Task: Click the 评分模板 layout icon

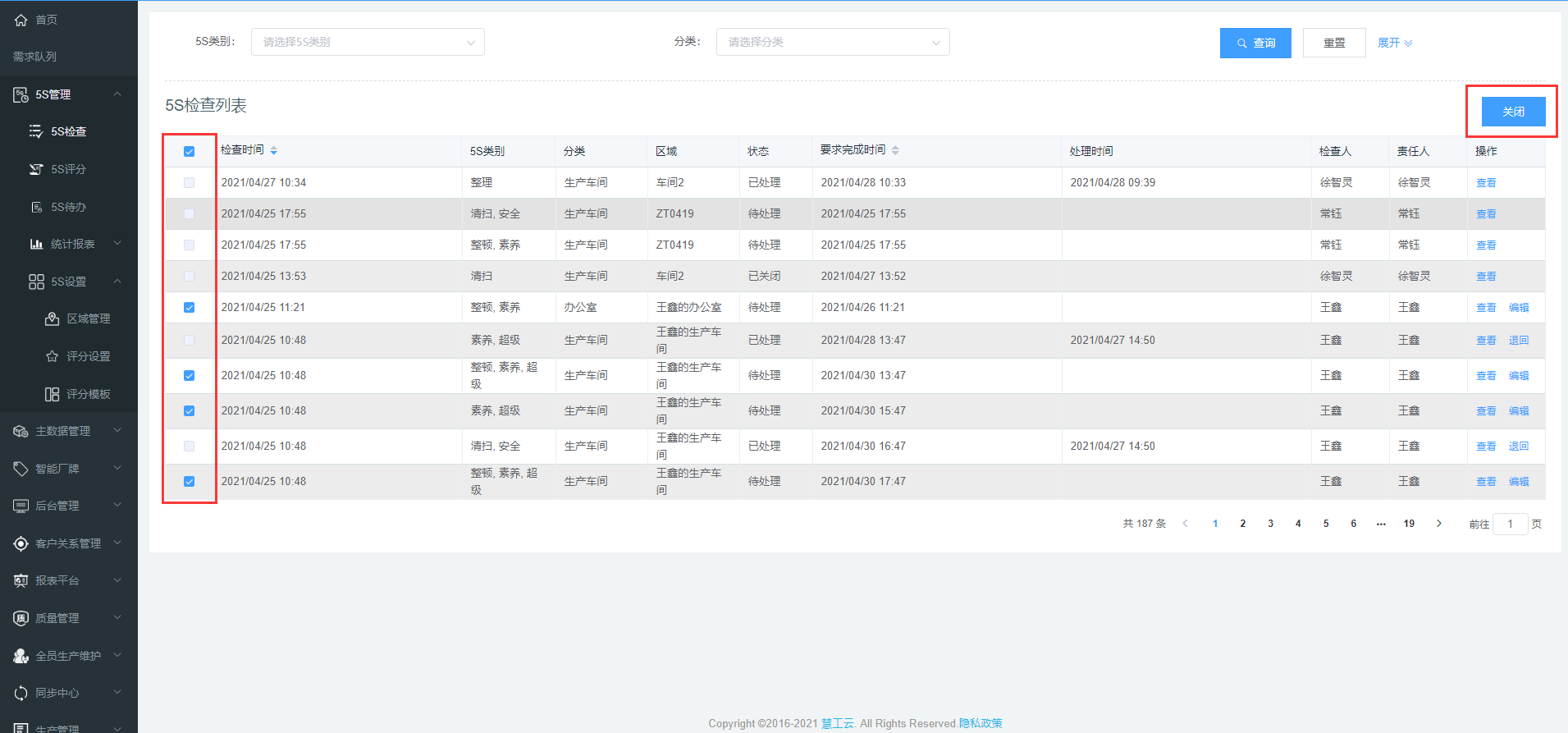Action: [x=52, y=394]
